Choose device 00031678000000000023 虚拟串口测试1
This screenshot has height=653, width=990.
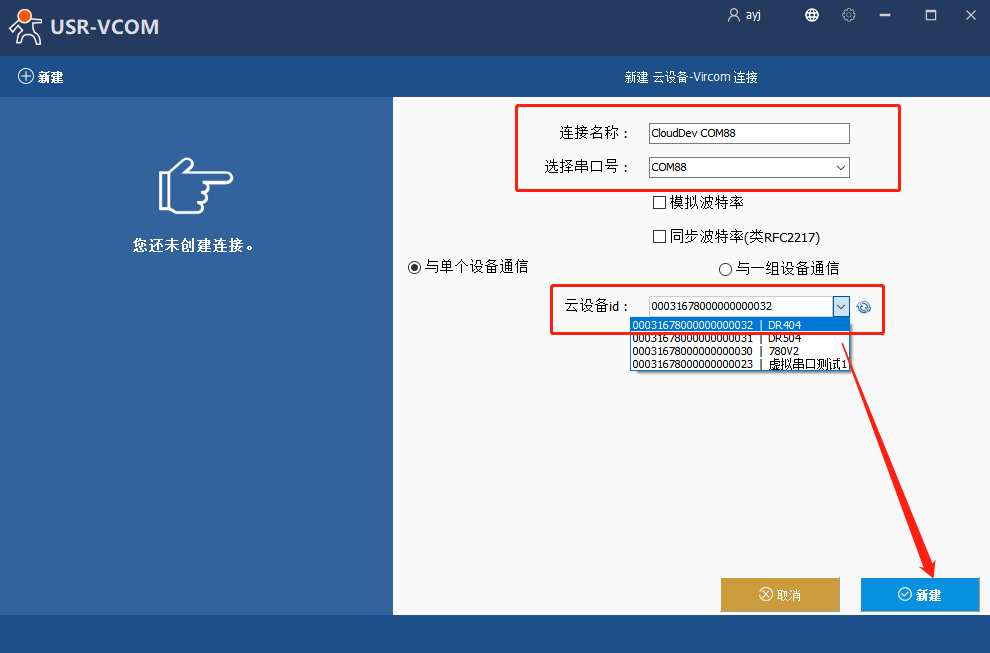tap(739, 364)
